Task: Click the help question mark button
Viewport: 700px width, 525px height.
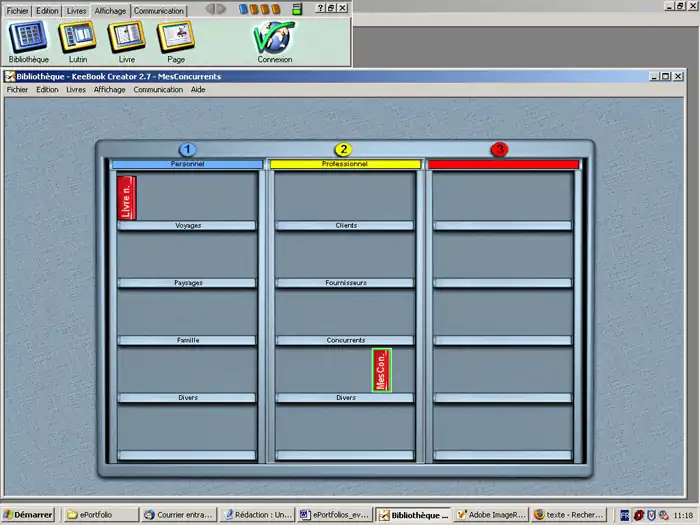Action: [319, 8]
